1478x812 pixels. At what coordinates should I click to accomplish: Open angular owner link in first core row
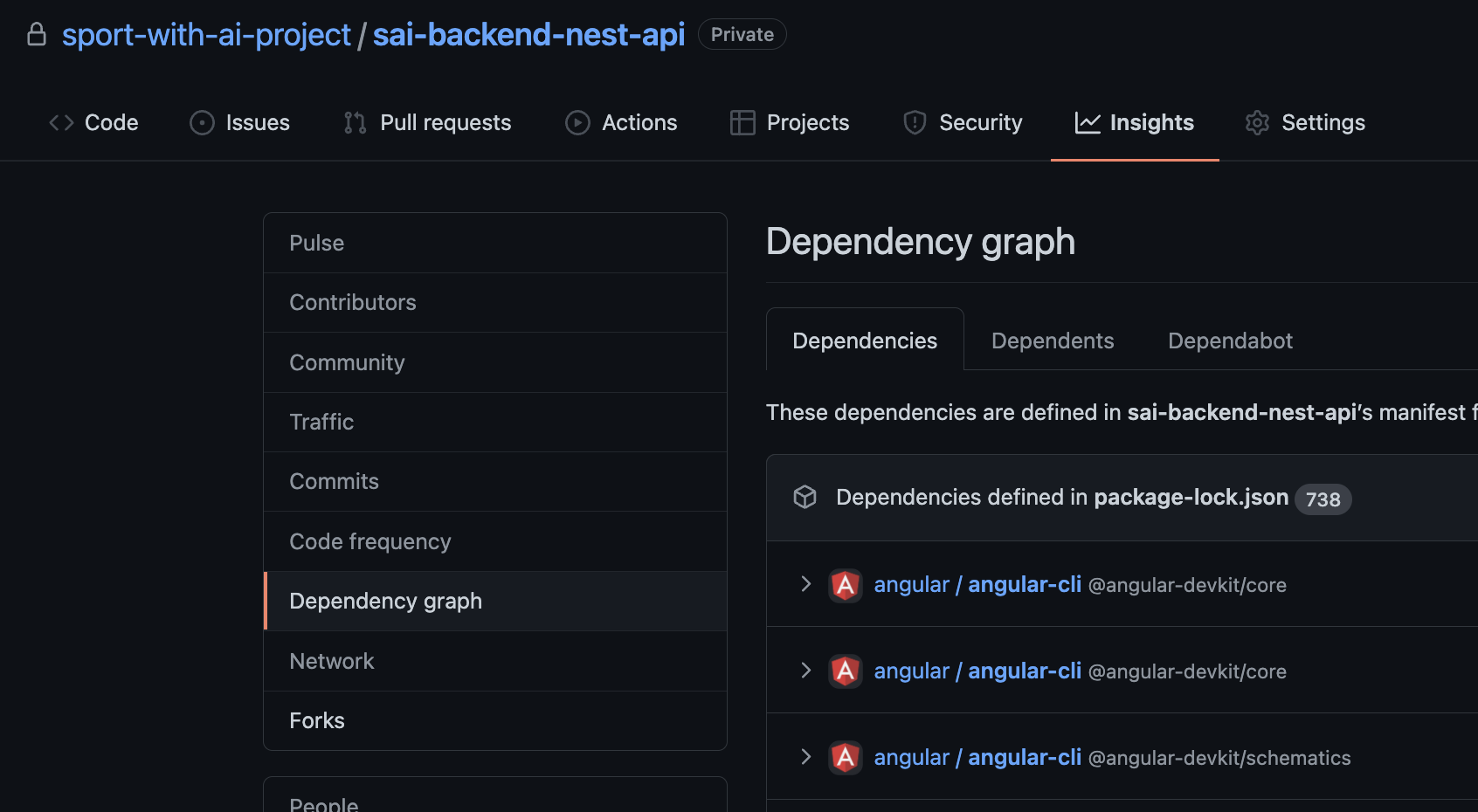click(911, 584)
